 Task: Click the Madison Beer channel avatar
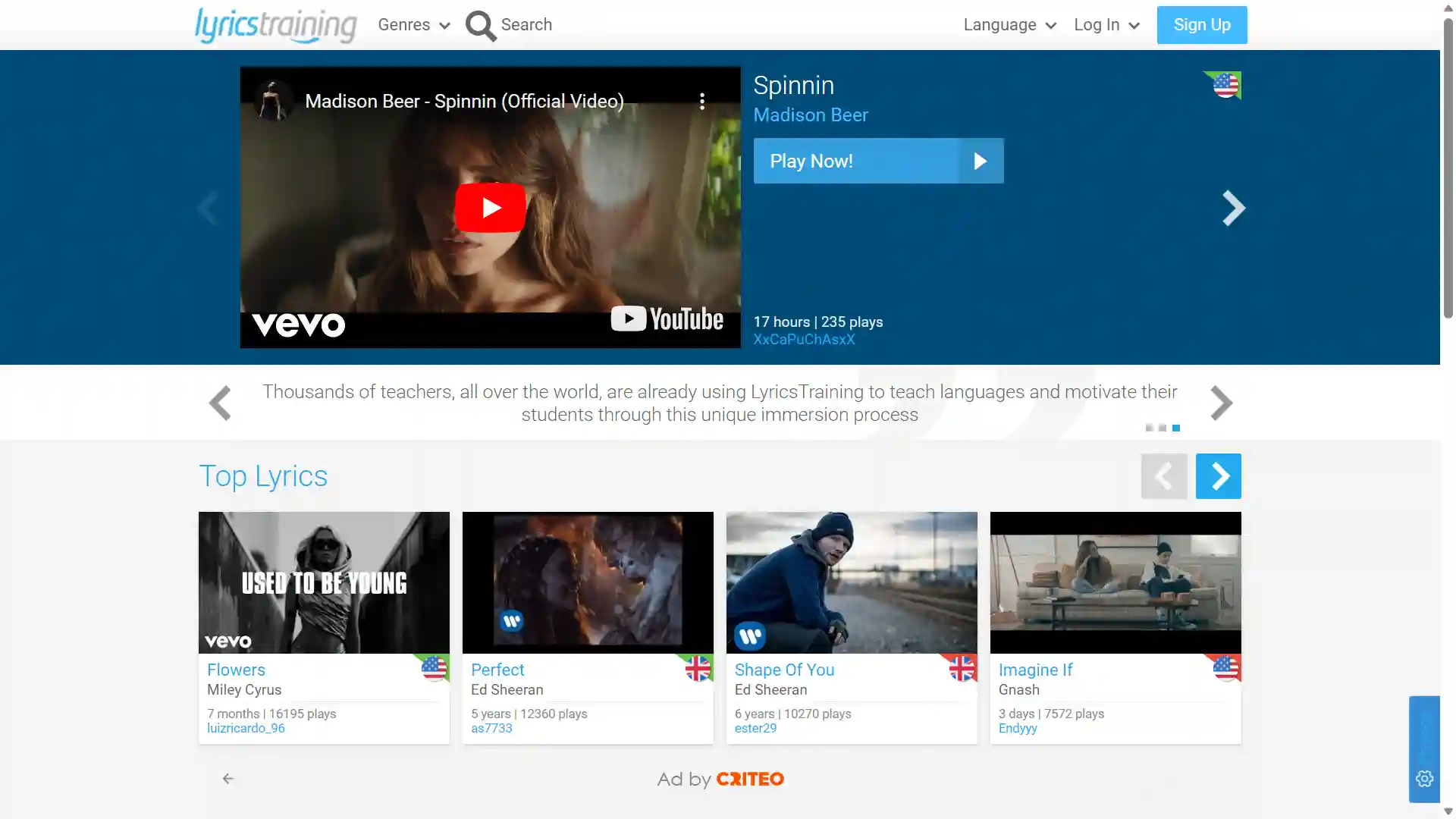click(273, 101)
